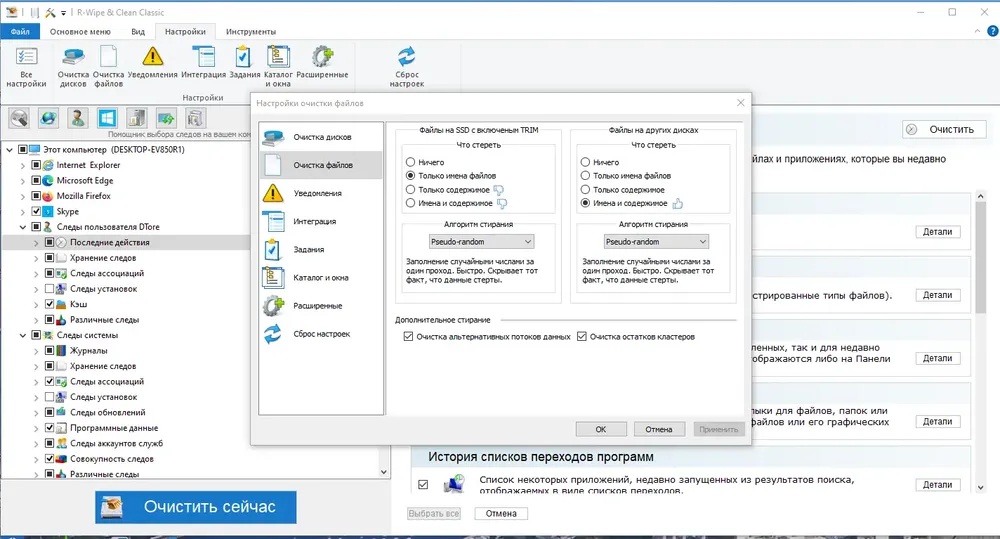1000x539 pixels.
Task: Expand the Mozilla Firefox tree node
Action: 23,196
